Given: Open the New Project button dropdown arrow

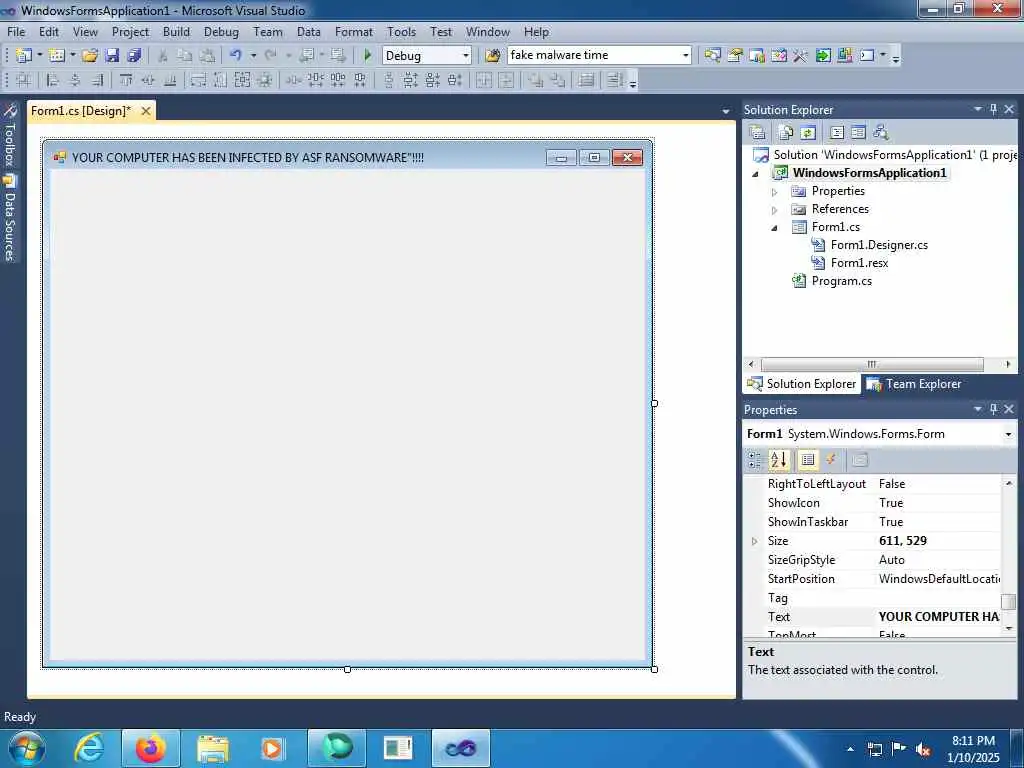Looking at the screenshot, I should [x=40, y=56].
